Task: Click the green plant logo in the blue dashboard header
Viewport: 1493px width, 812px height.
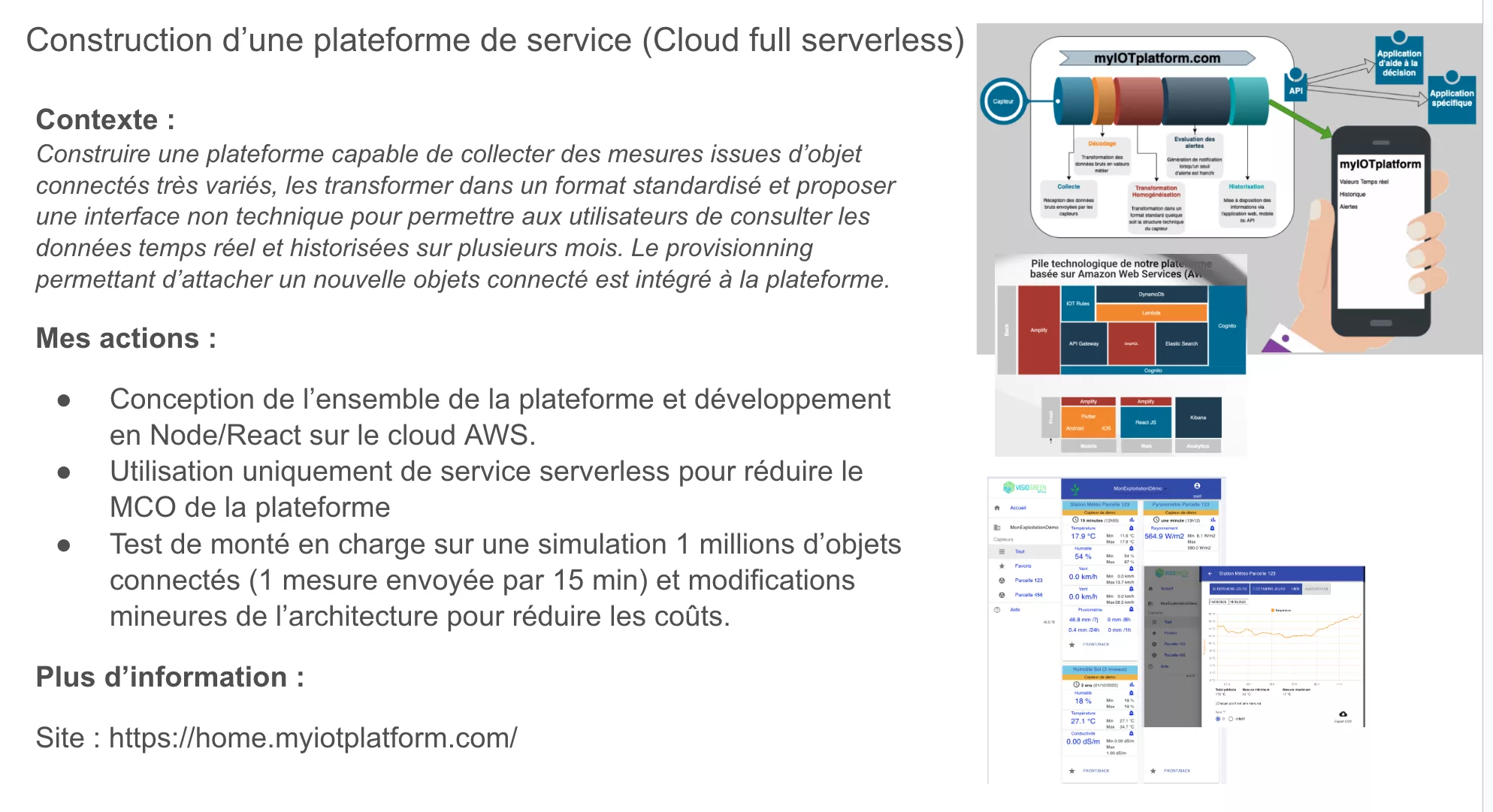Action: tap(1075, 489)
